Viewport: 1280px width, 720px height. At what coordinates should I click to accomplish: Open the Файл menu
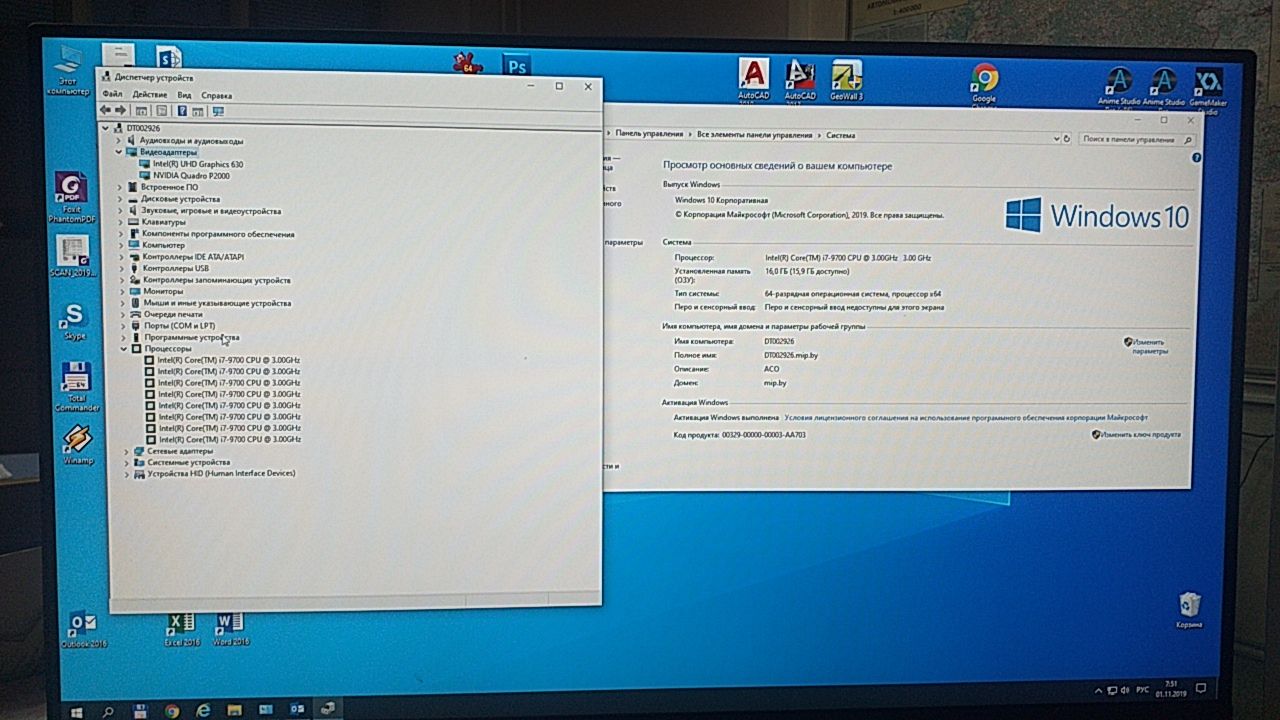pos(112,94)
